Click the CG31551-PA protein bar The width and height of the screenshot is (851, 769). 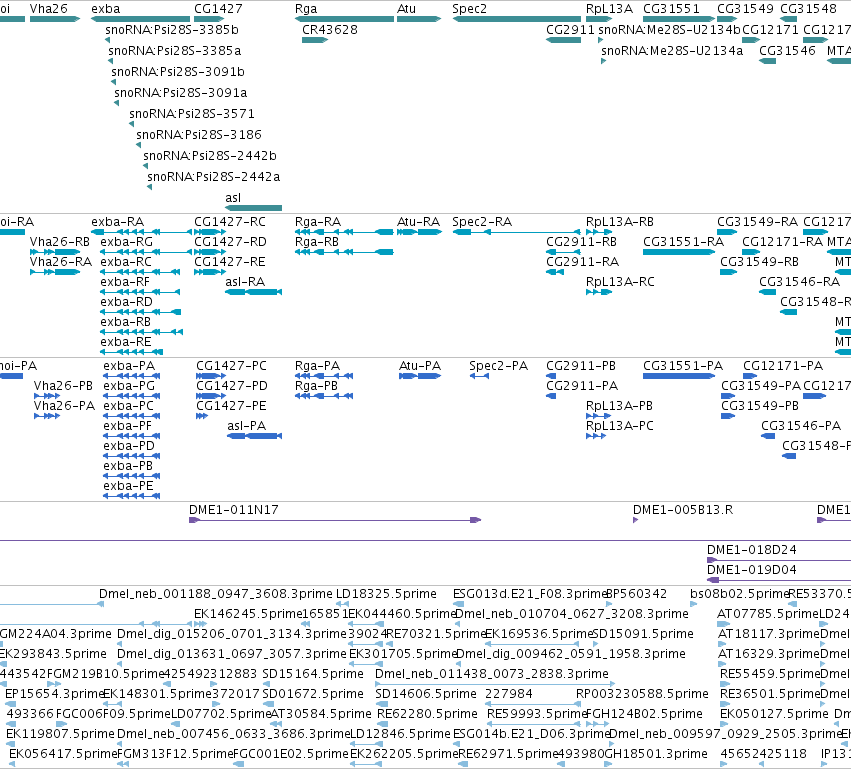[x=679, y=376]
